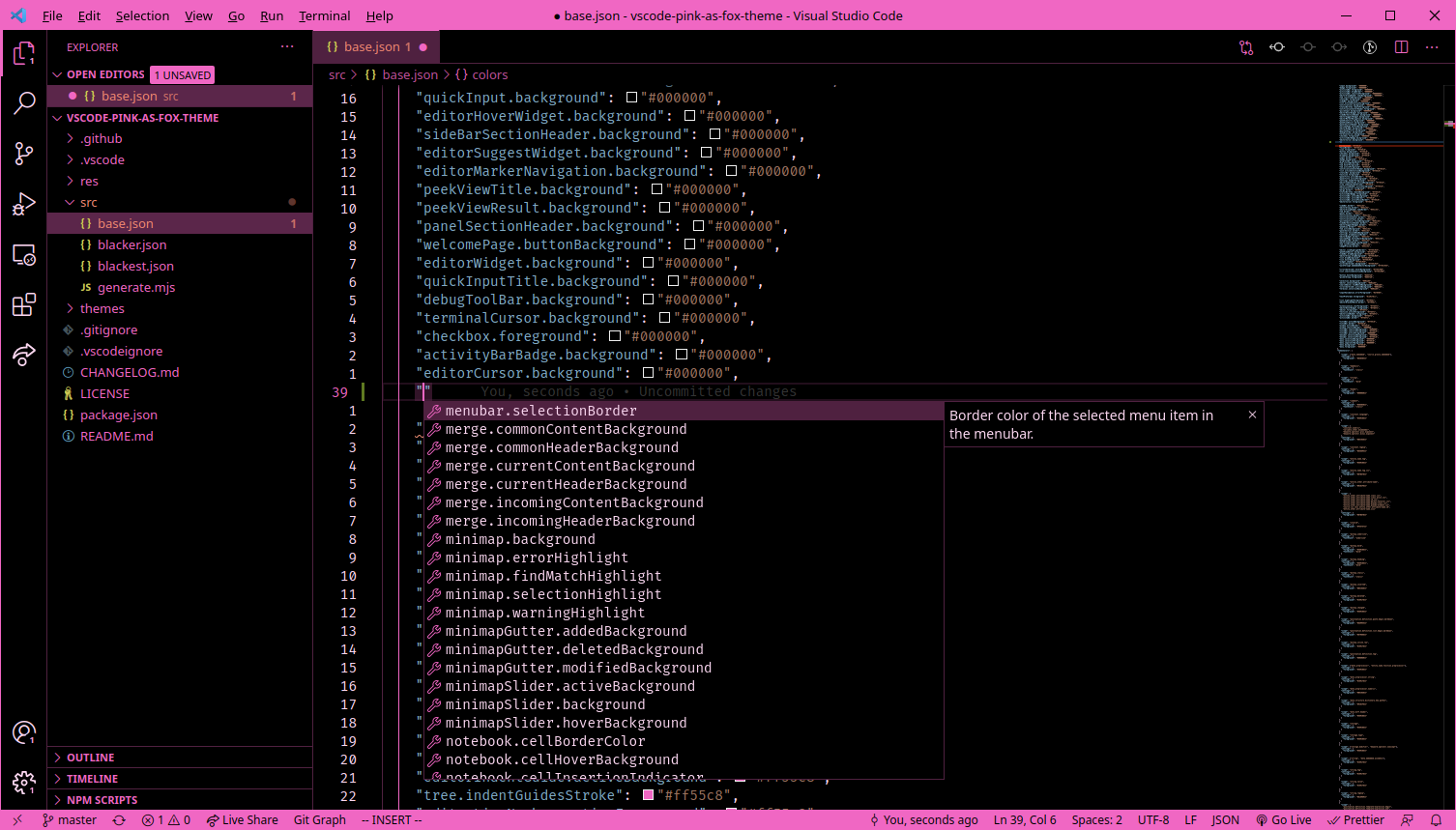
Task: Open errors and warnings in status bar
Action: pyautogui.click(x=166, y=819)
